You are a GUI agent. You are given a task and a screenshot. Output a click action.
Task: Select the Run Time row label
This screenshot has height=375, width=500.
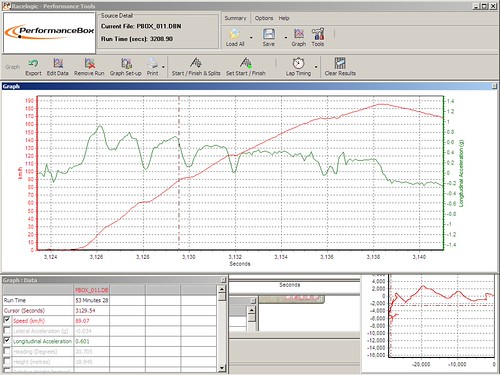click(15, 300)
